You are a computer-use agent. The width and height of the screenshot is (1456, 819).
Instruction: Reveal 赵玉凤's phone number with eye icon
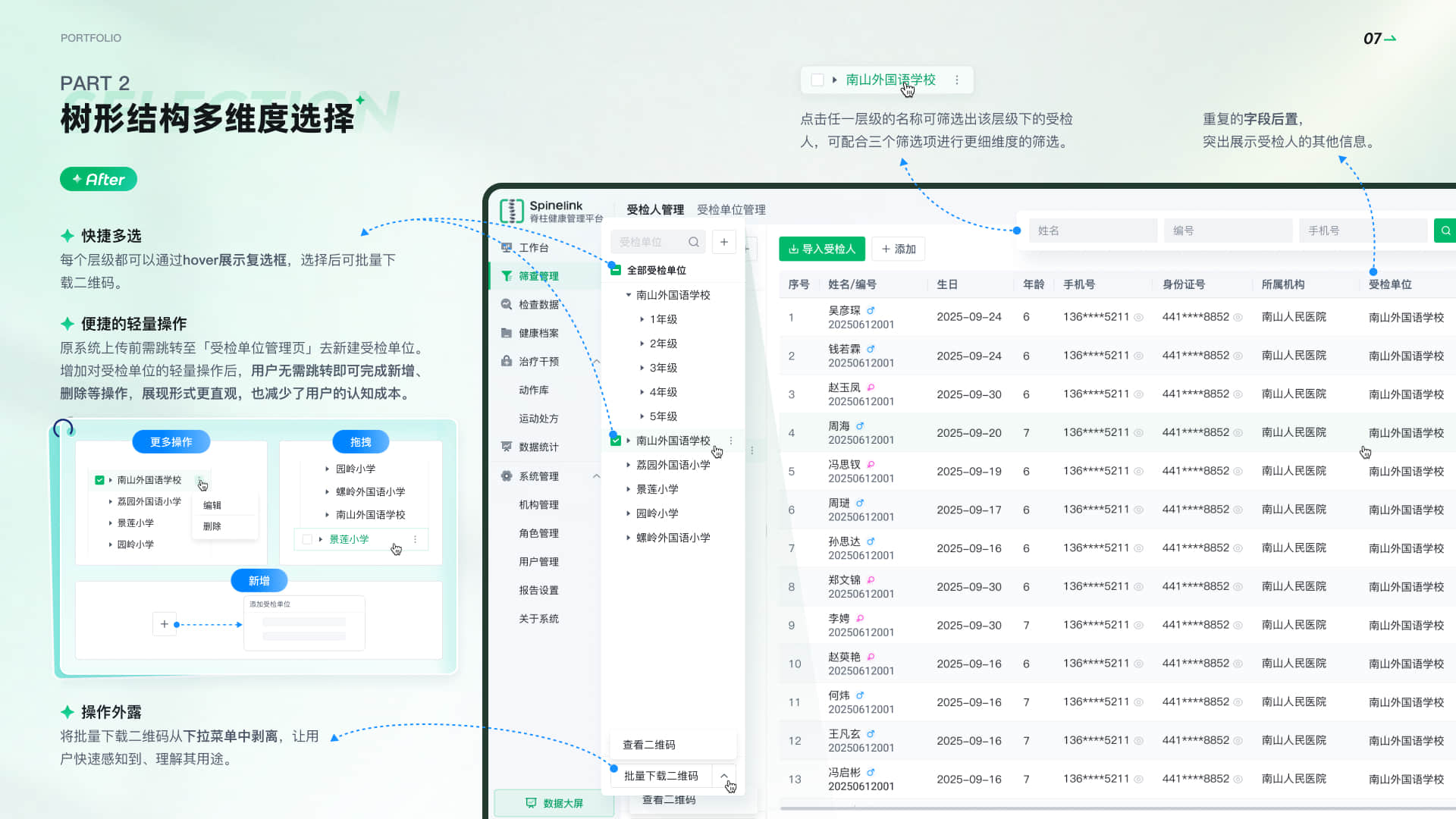(1138, 394)
